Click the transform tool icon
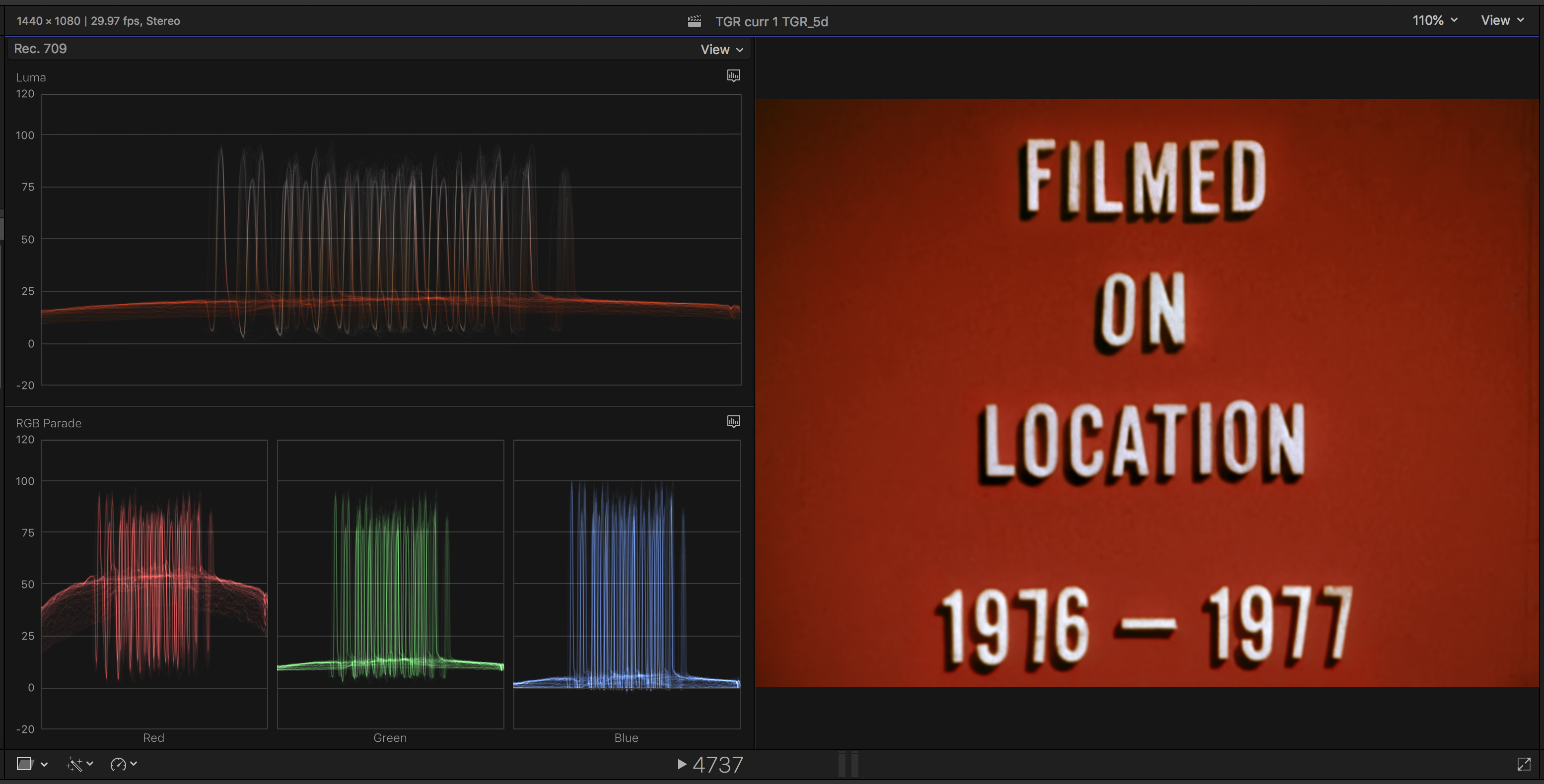The image size is (1544, 784). 24,764
